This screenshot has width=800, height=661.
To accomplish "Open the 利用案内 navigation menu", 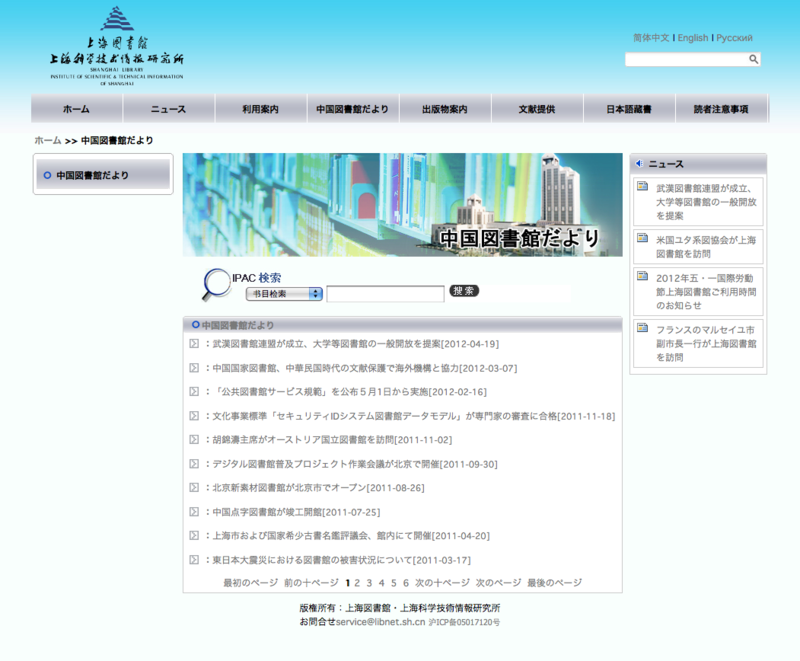I will 258,108.
